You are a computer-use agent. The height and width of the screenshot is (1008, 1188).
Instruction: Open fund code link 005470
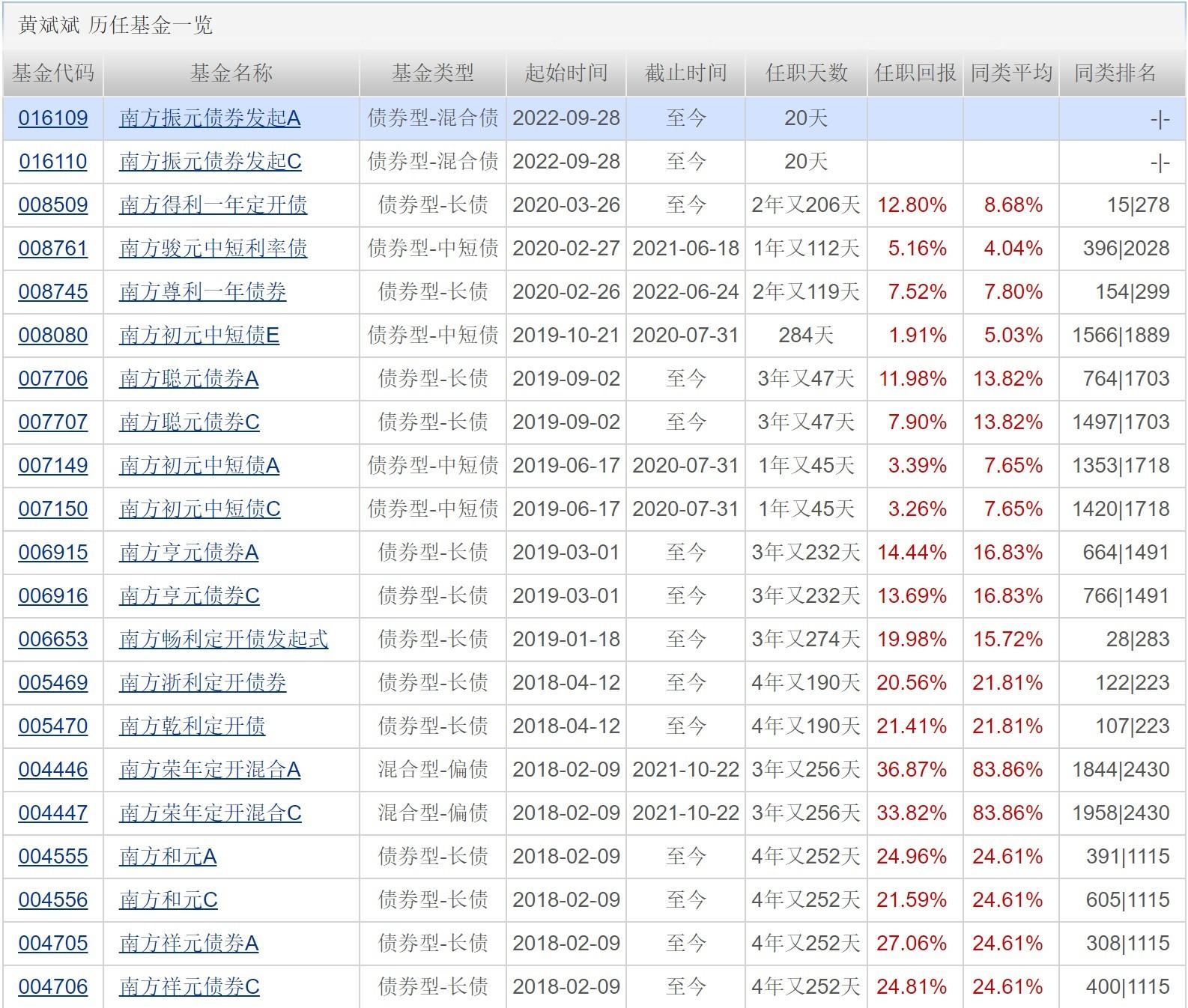click(53, 726)
